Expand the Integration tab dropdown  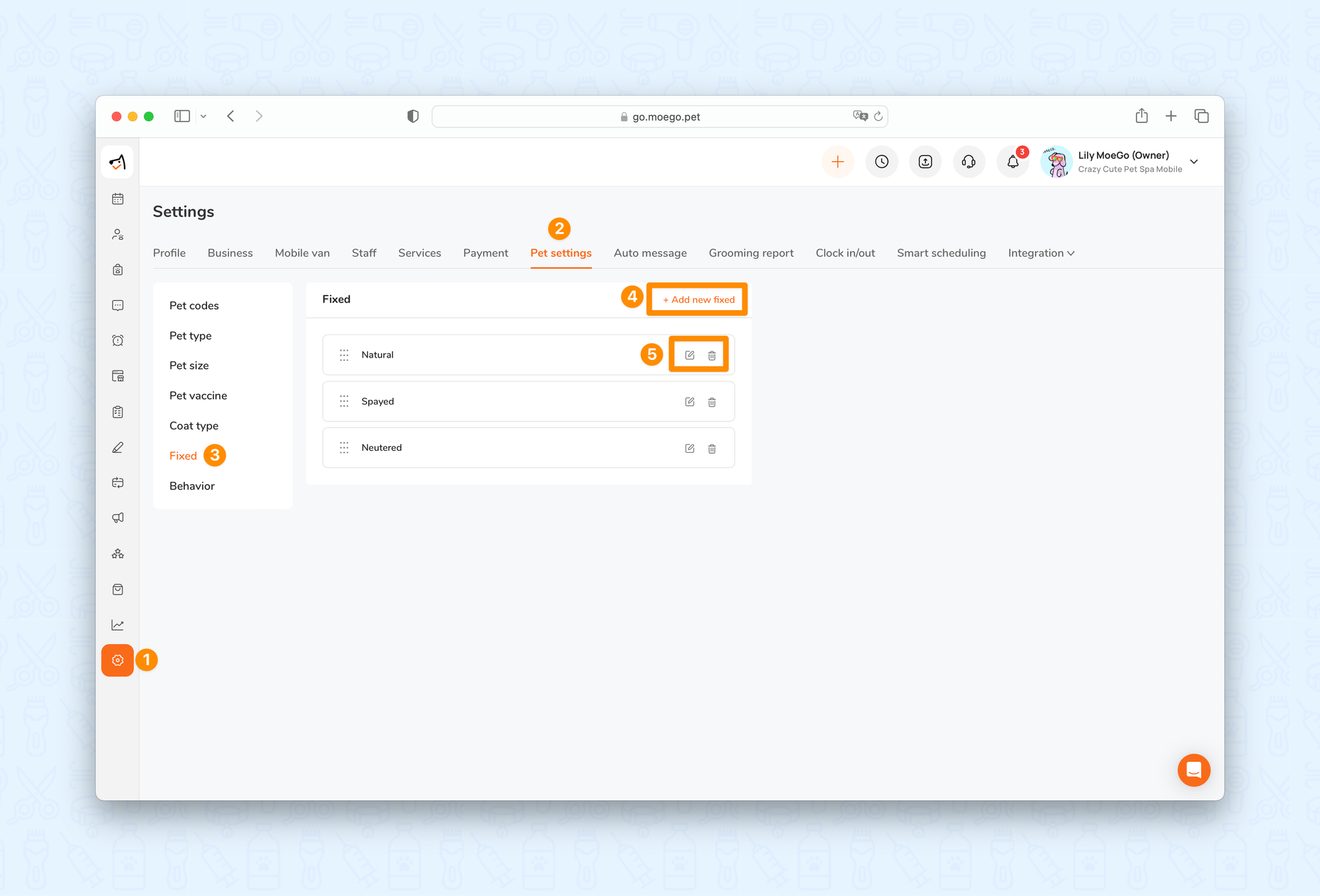(1041, 253)
